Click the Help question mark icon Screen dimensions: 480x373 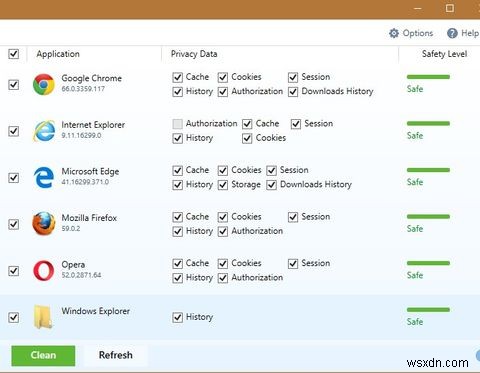click(452, 33)
